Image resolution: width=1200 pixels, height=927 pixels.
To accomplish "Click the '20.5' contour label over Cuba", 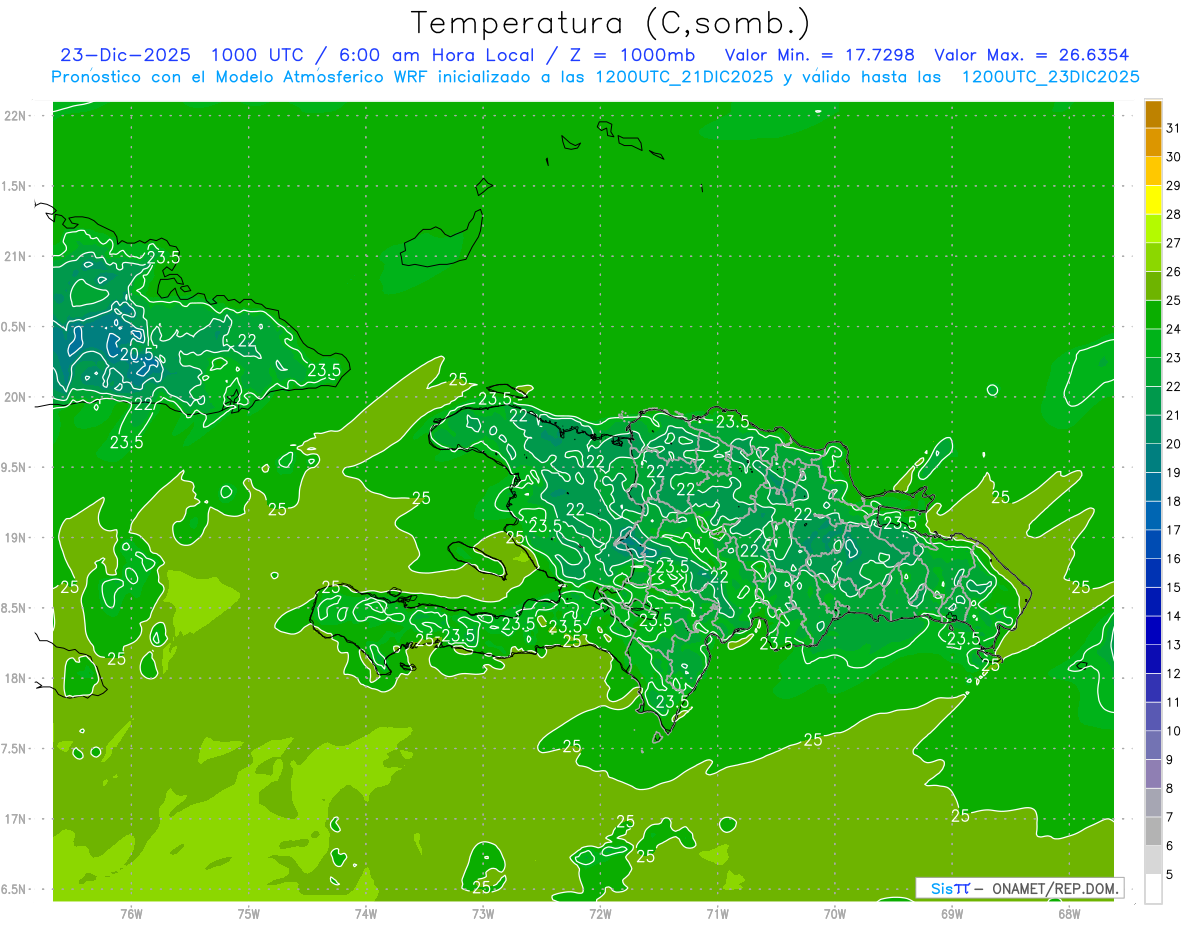I will pos(137,354).
